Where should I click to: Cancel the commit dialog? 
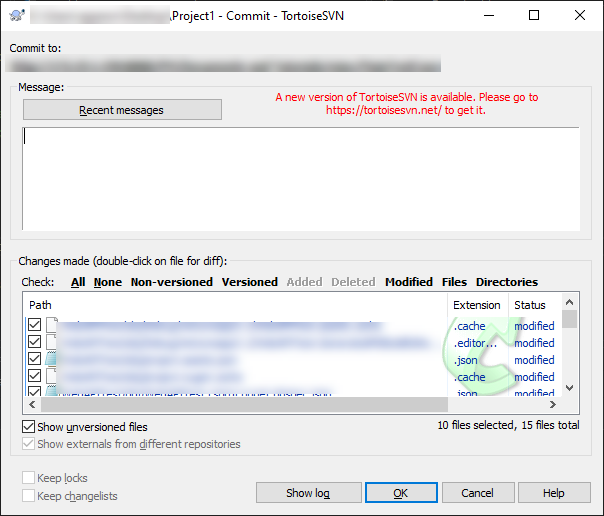coord(478,493)
